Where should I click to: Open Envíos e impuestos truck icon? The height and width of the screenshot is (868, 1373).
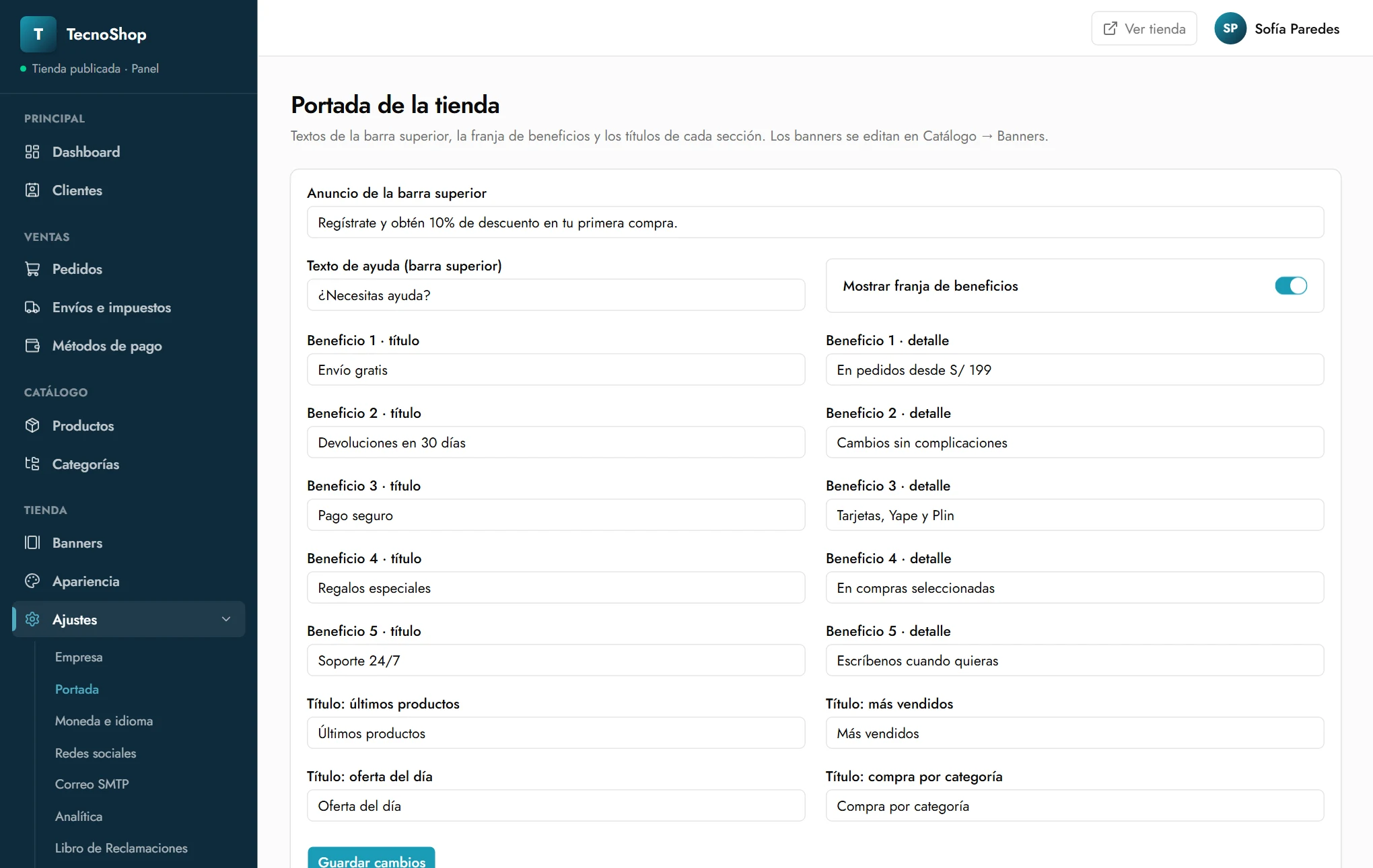(x=32, y=308)
